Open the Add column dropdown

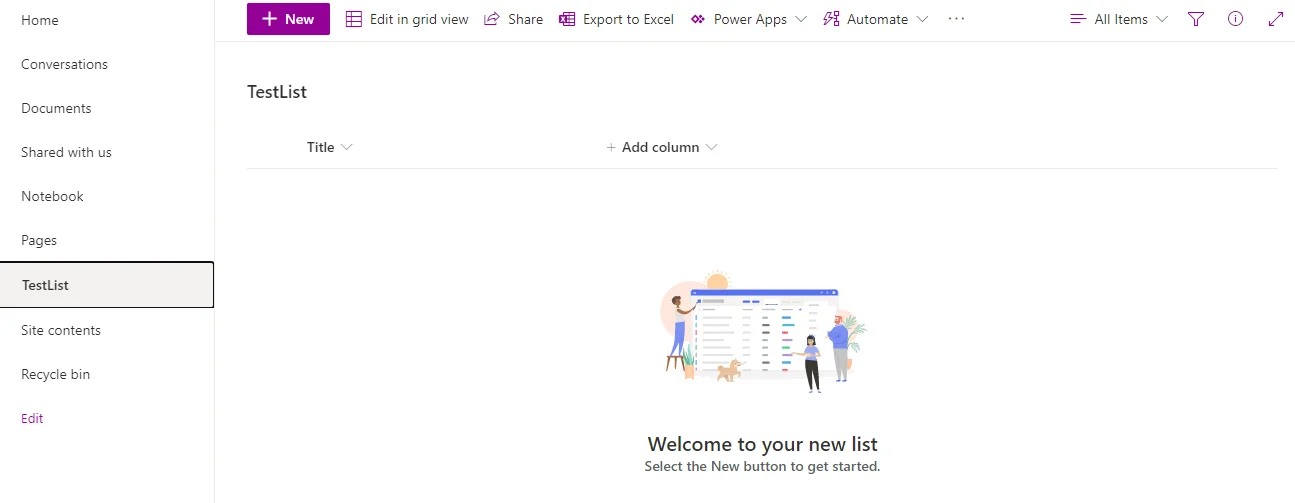pos(662,147)
